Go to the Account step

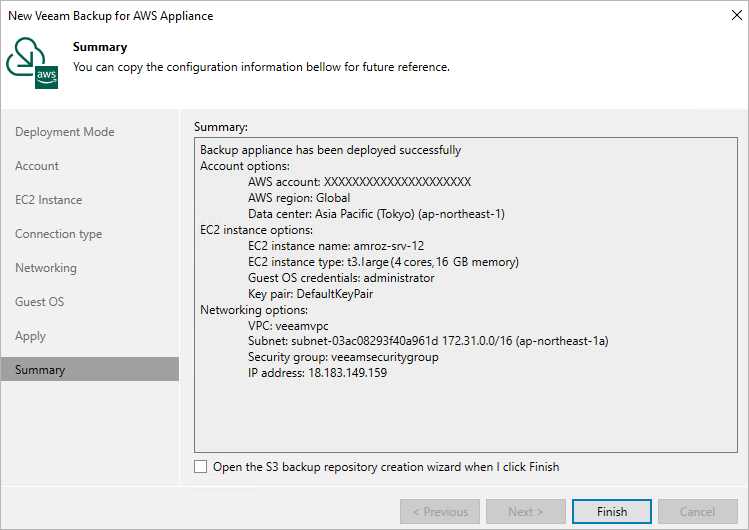[37, 166]
